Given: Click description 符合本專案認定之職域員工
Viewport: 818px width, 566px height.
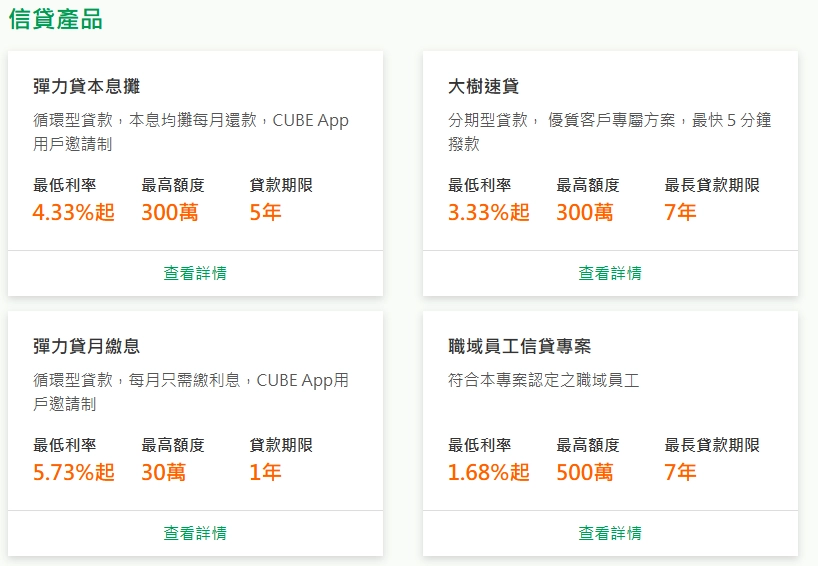Looking at the screenshot, I should (544, 380).
